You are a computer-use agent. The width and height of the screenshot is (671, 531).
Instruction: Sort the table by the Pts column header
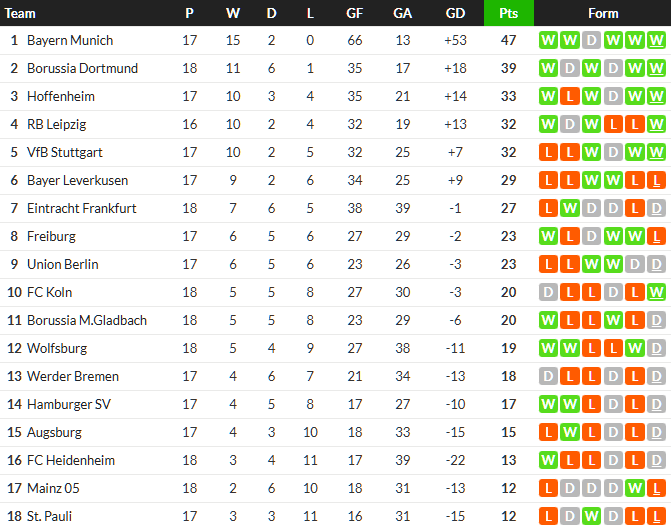(508, 13)
